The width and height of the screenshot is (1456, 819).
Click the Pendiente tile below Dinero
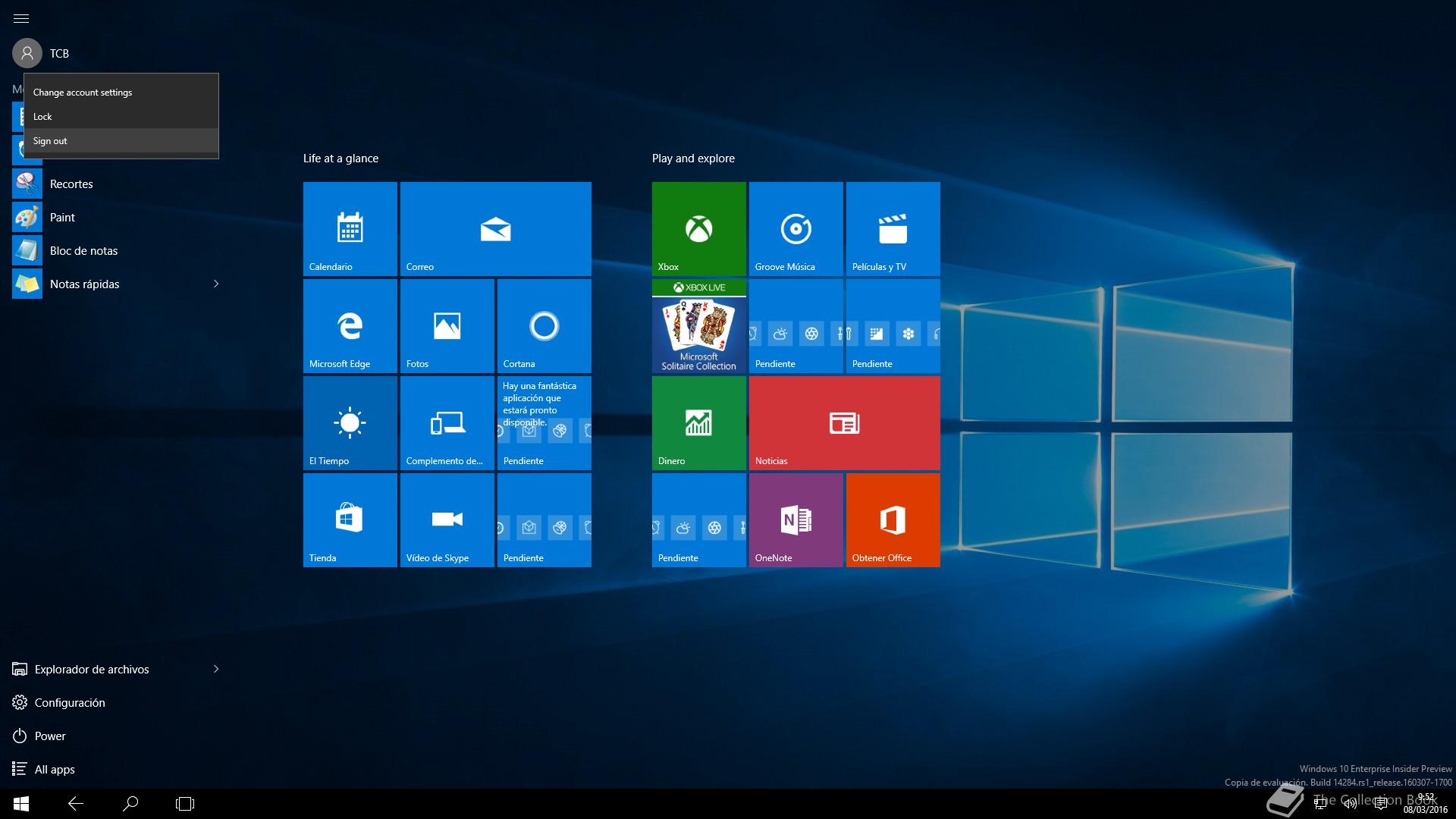coord(699,519)
